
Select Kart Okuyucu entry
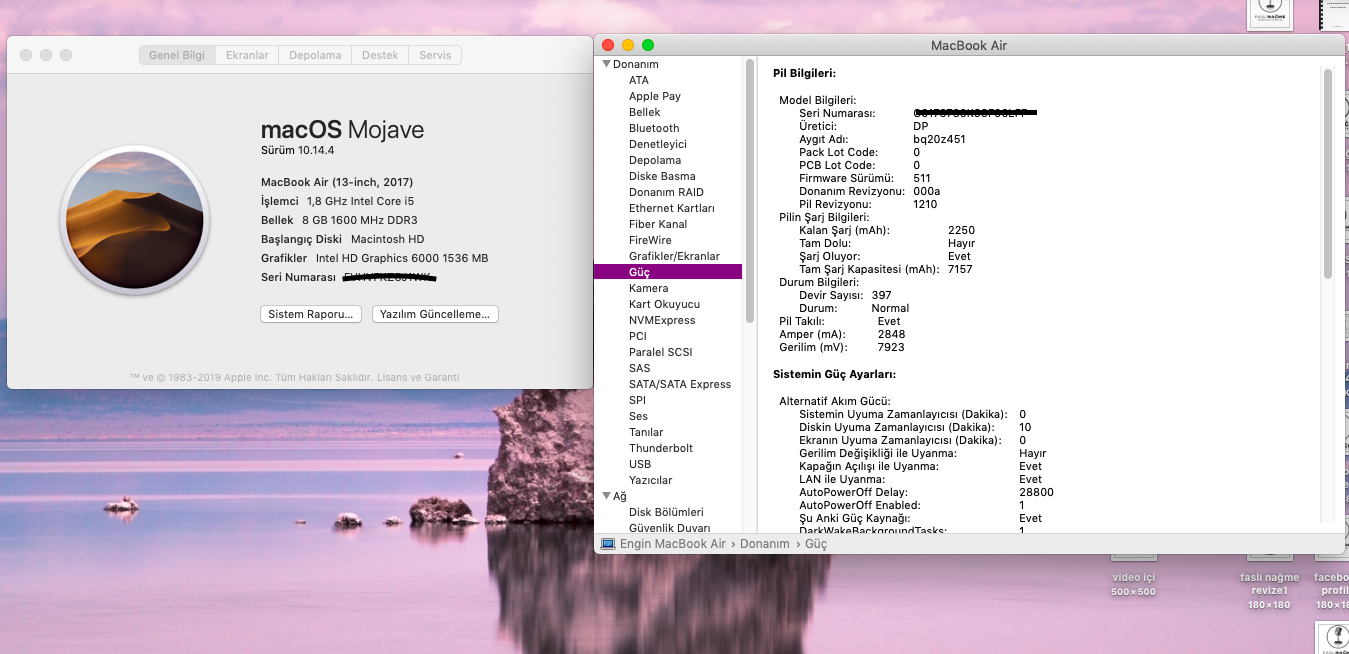tap(664, 304)
